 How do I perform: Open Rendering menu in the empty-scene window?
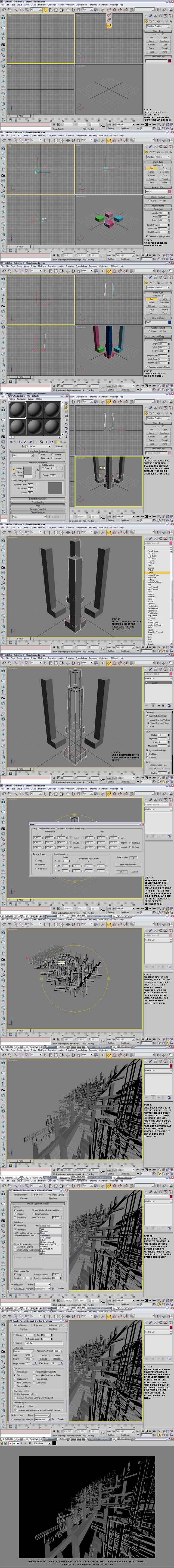[93, 5]
